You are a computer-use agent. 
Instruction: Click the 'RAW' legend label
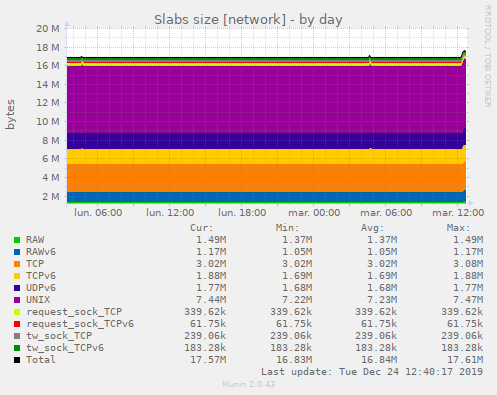click(35, 240)
